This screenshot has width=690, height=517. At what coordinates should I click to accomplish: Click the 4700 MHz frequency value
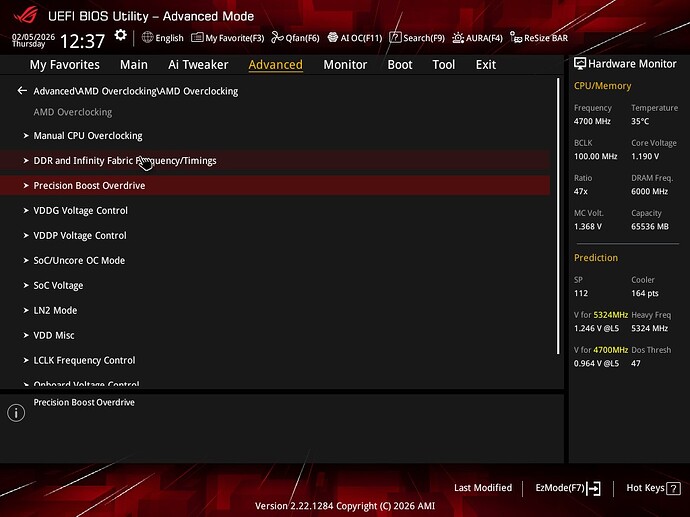pyautogui.click(x=592, y=121)
